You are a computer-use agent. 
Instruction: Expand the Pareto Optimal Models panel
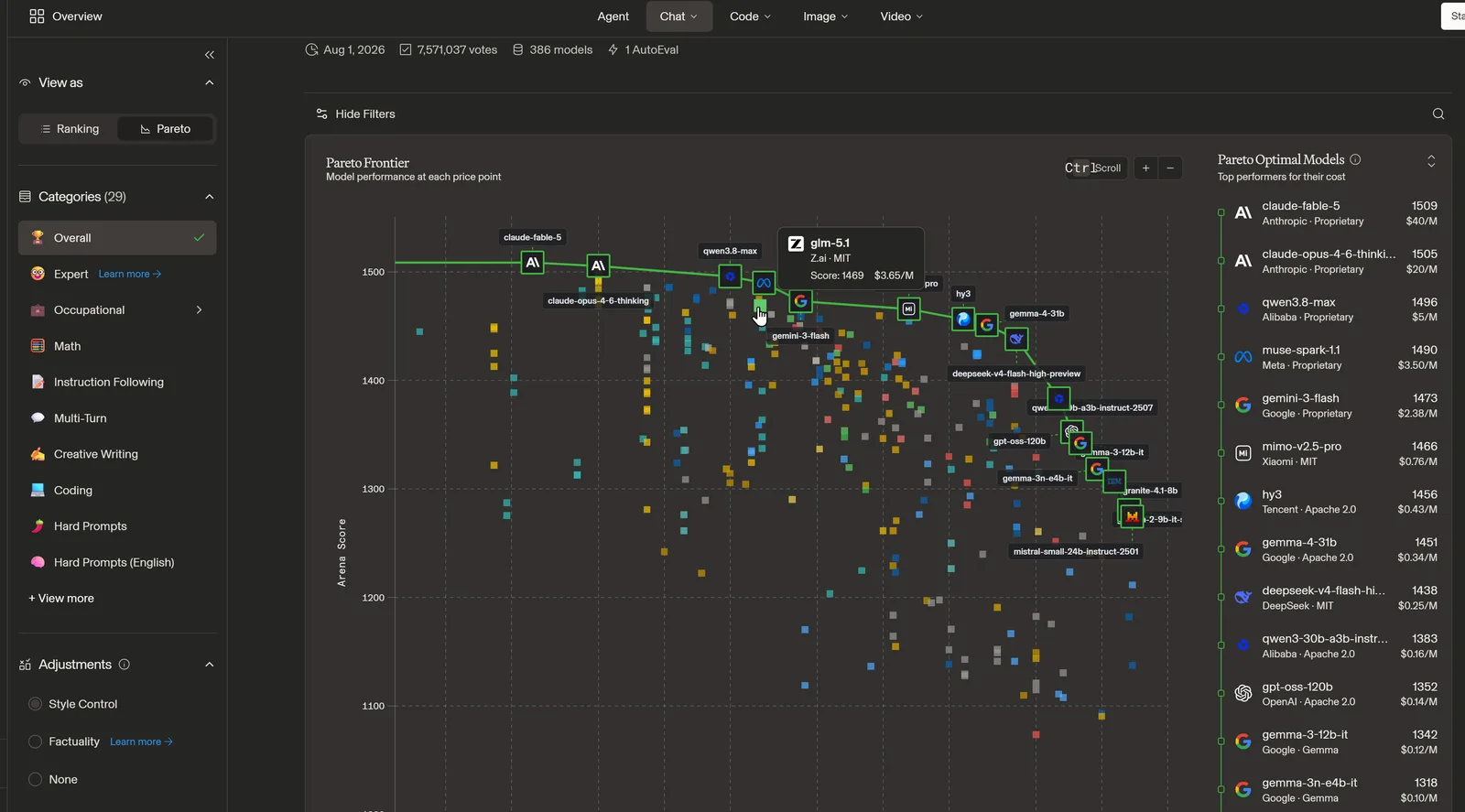[x=1431, y=161]
